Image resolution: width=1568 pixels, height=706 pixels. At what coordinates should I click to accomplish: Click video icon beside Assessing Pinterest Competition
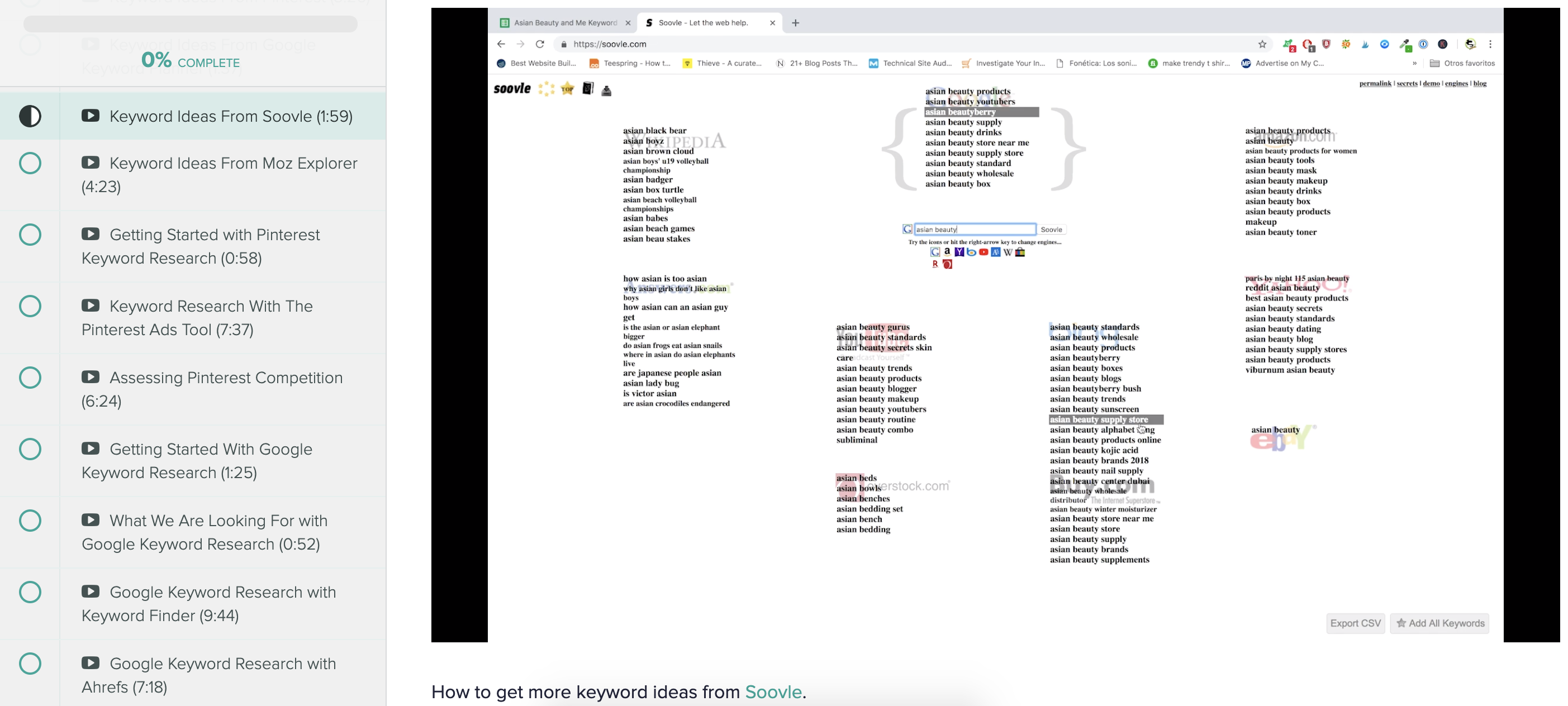click(x=91, y=376)
